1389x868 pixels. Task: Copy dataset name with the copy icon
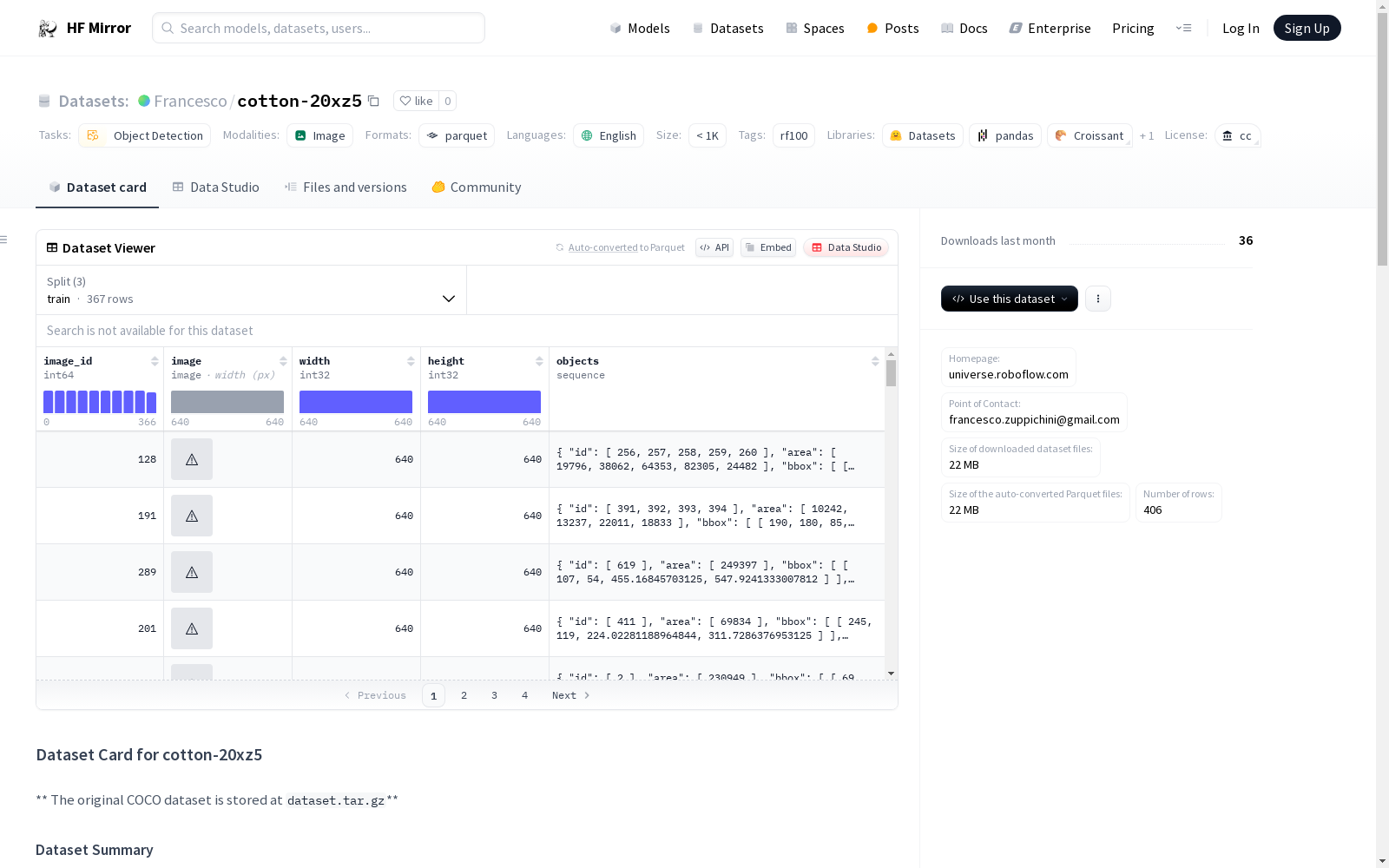click(373, 101)
